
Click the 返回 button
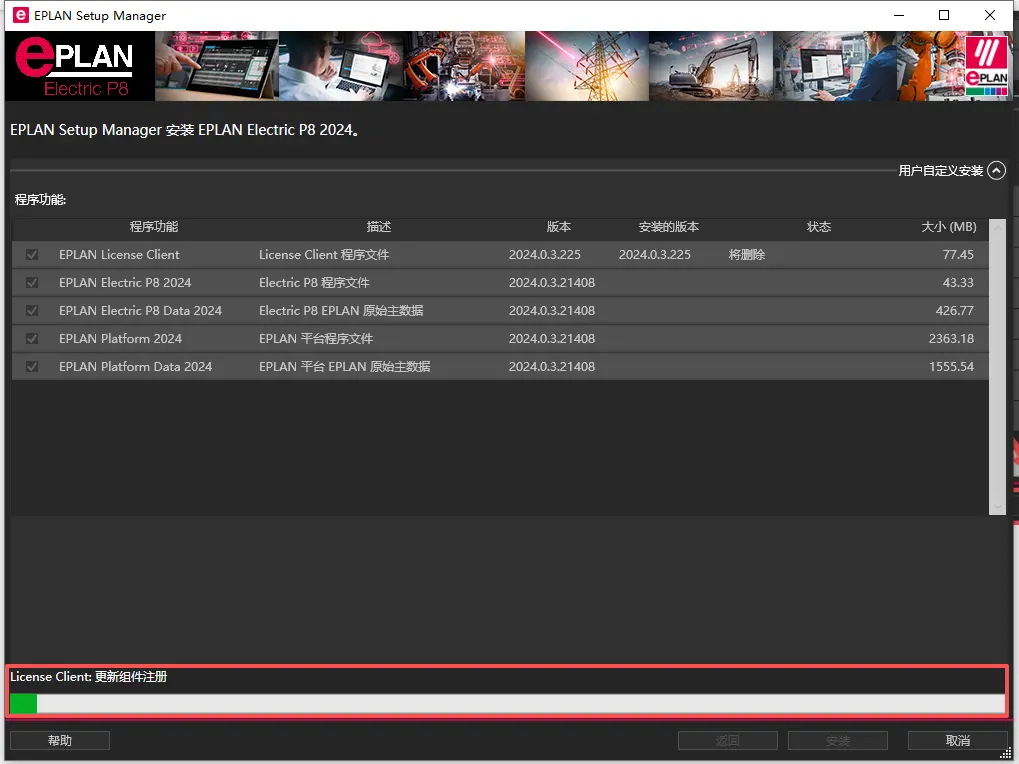pos(728,741)
